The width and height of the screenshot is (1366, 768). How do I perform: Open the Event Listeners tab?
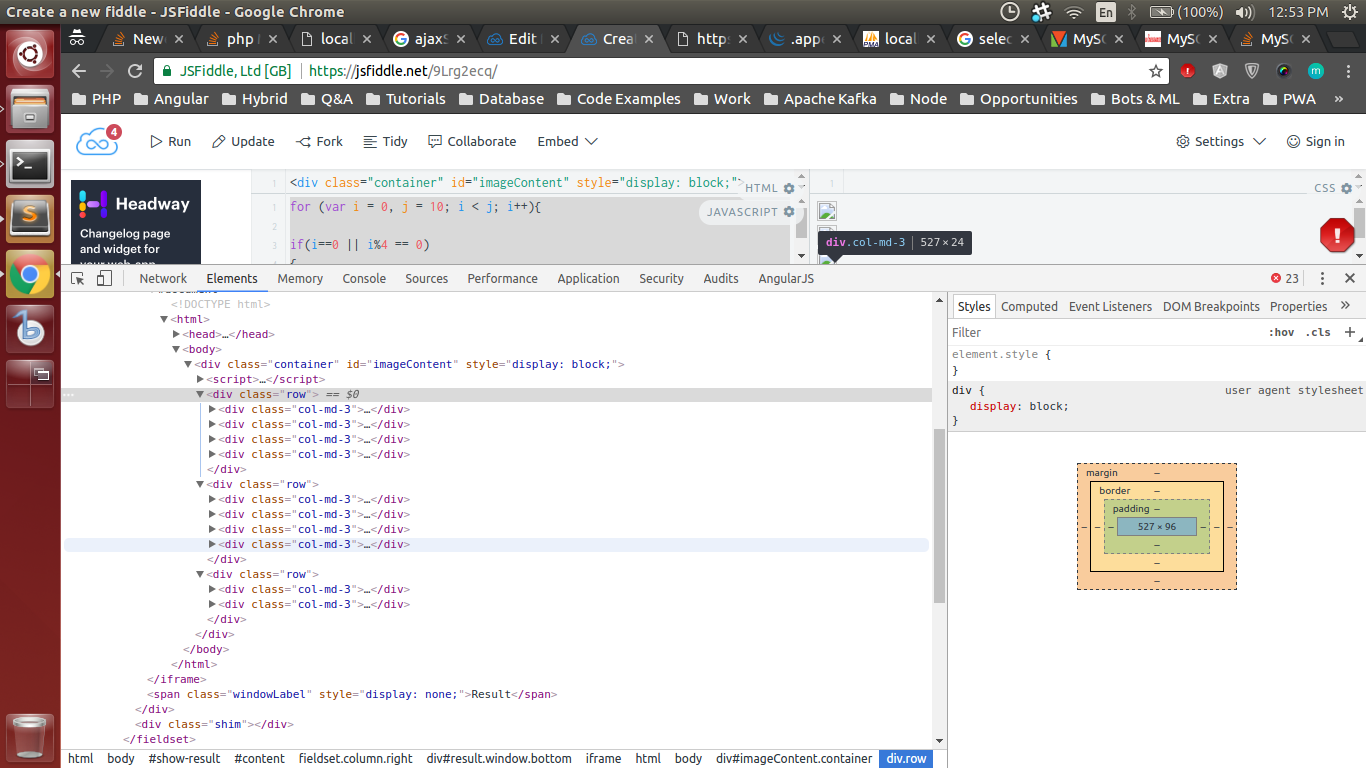coord(1110,307)
